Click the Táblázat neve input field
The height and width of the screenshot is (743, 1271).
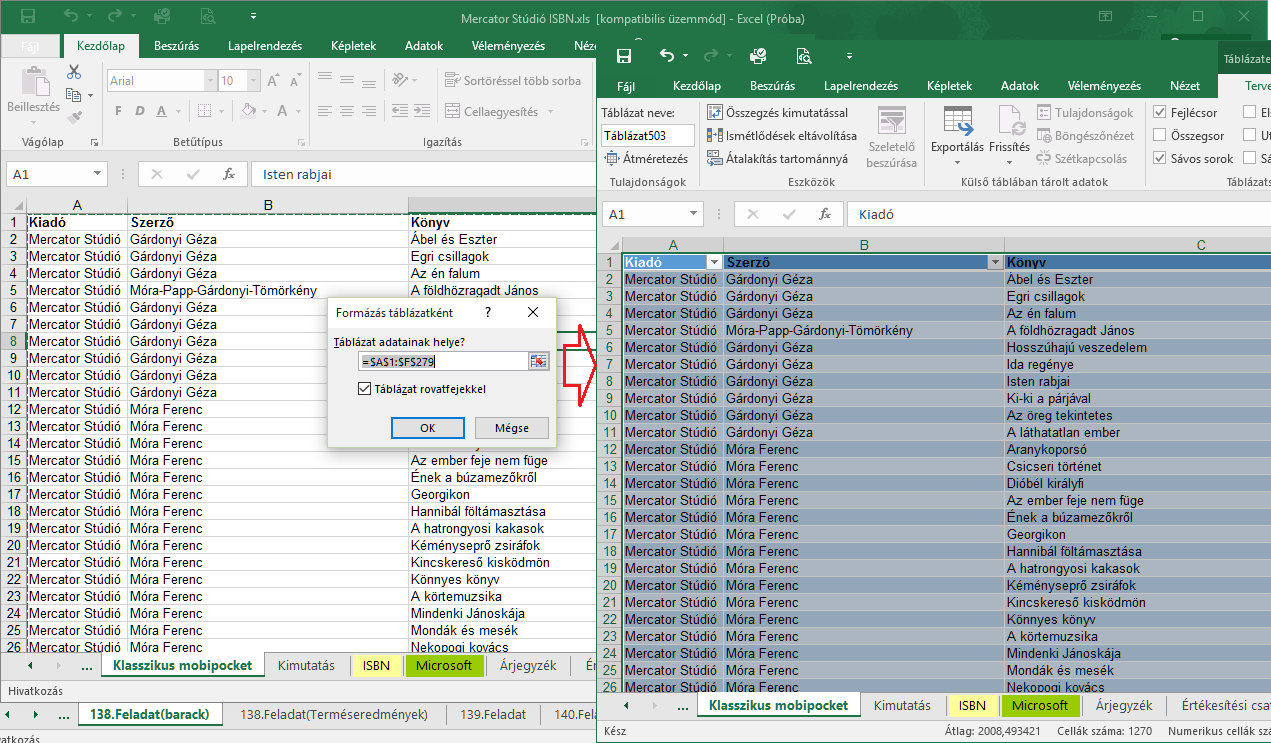pyautogui.click(x=648, y=135)
